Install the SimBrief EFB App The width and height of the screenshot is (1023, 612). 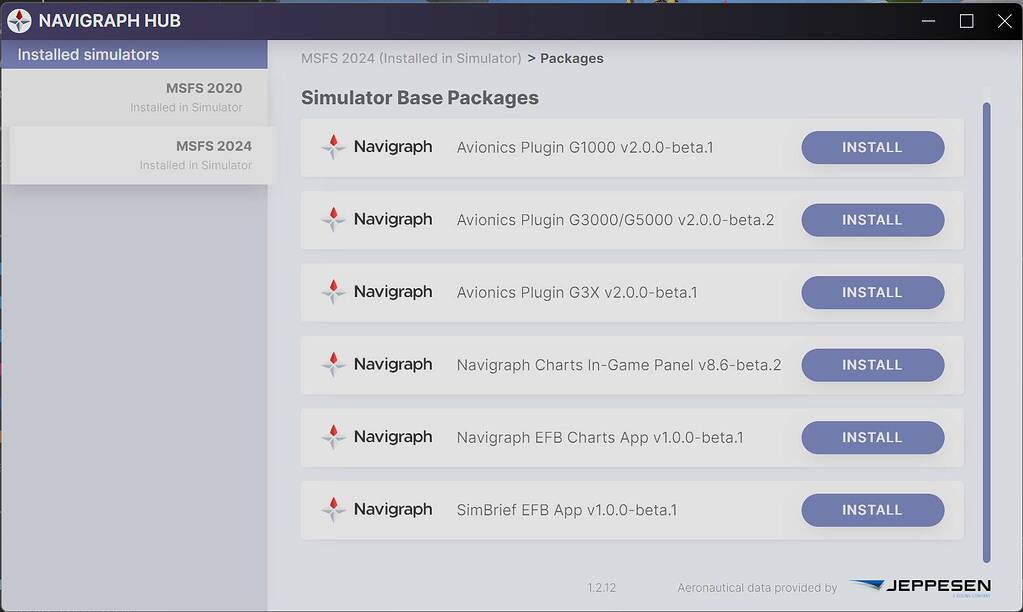click(871, 510)
